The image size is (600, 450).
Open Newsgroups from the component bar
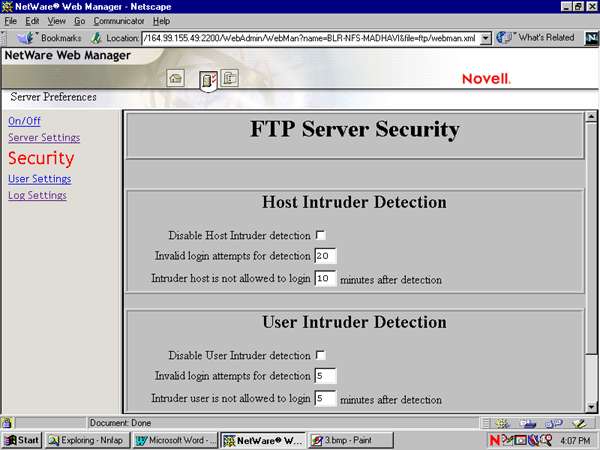pyautogui.click(x=553, y=423)
